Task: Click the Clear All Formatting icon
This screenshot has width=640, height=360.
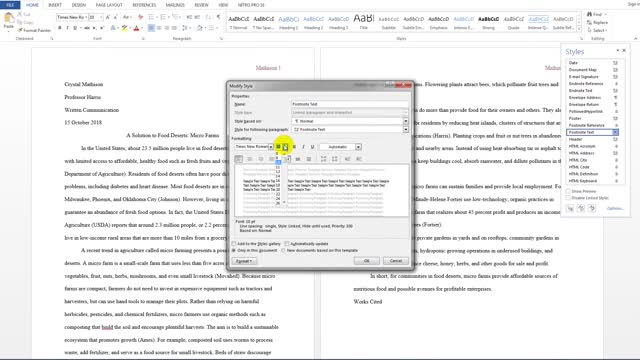Action: pos(140,17)
